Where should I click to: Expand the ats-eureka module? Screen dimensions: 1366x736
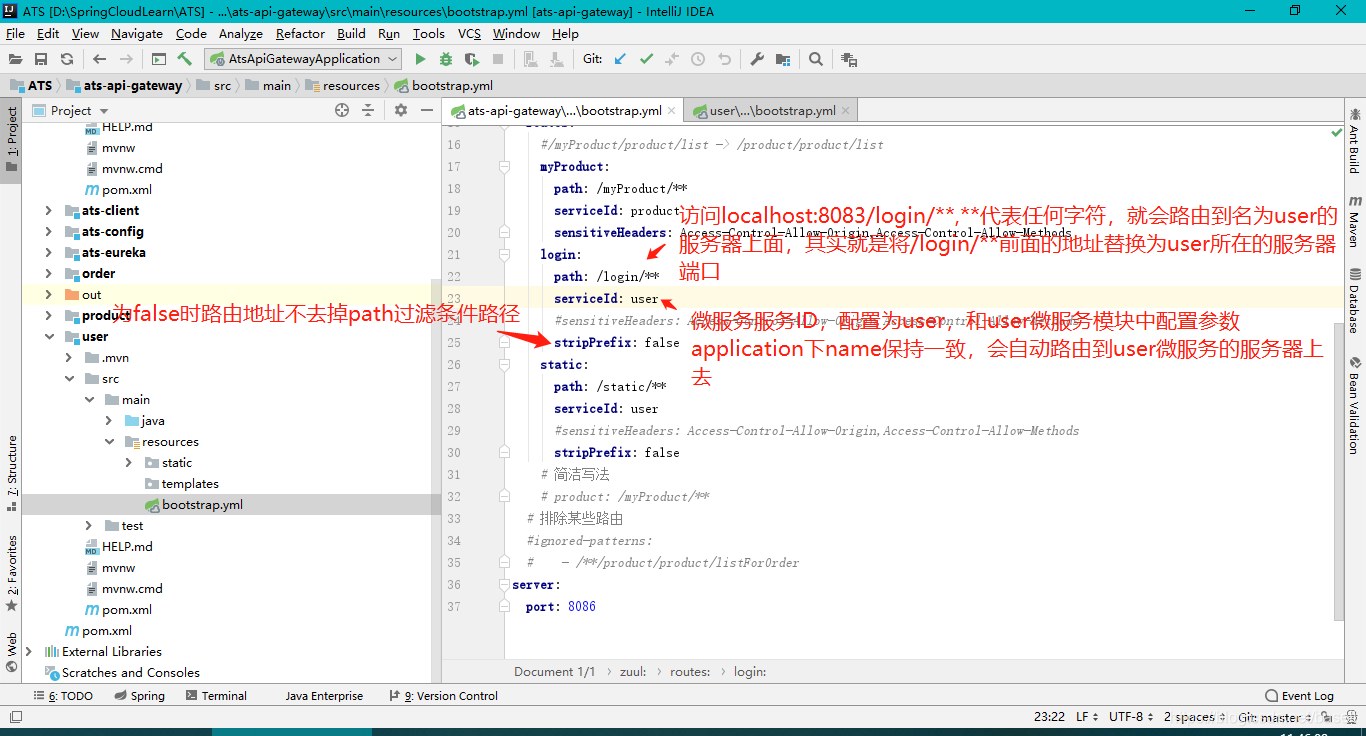(x=48, y=252)
